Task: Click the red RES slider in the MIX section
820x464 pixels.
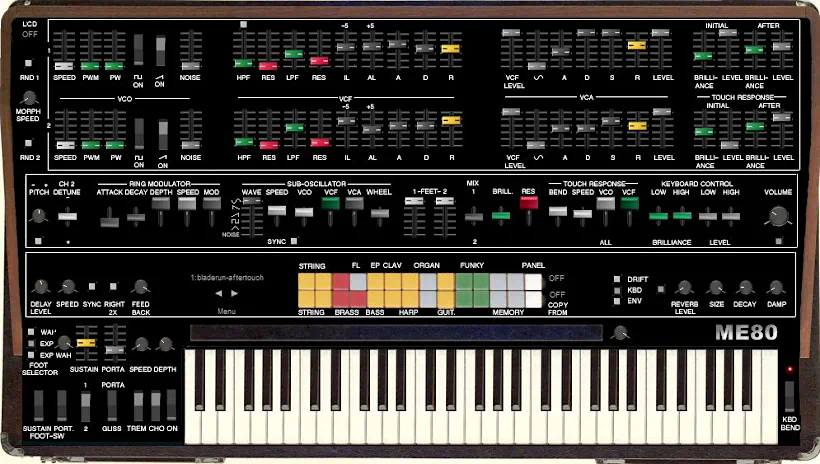Action: pyautogui.click(x=529, y=202)
